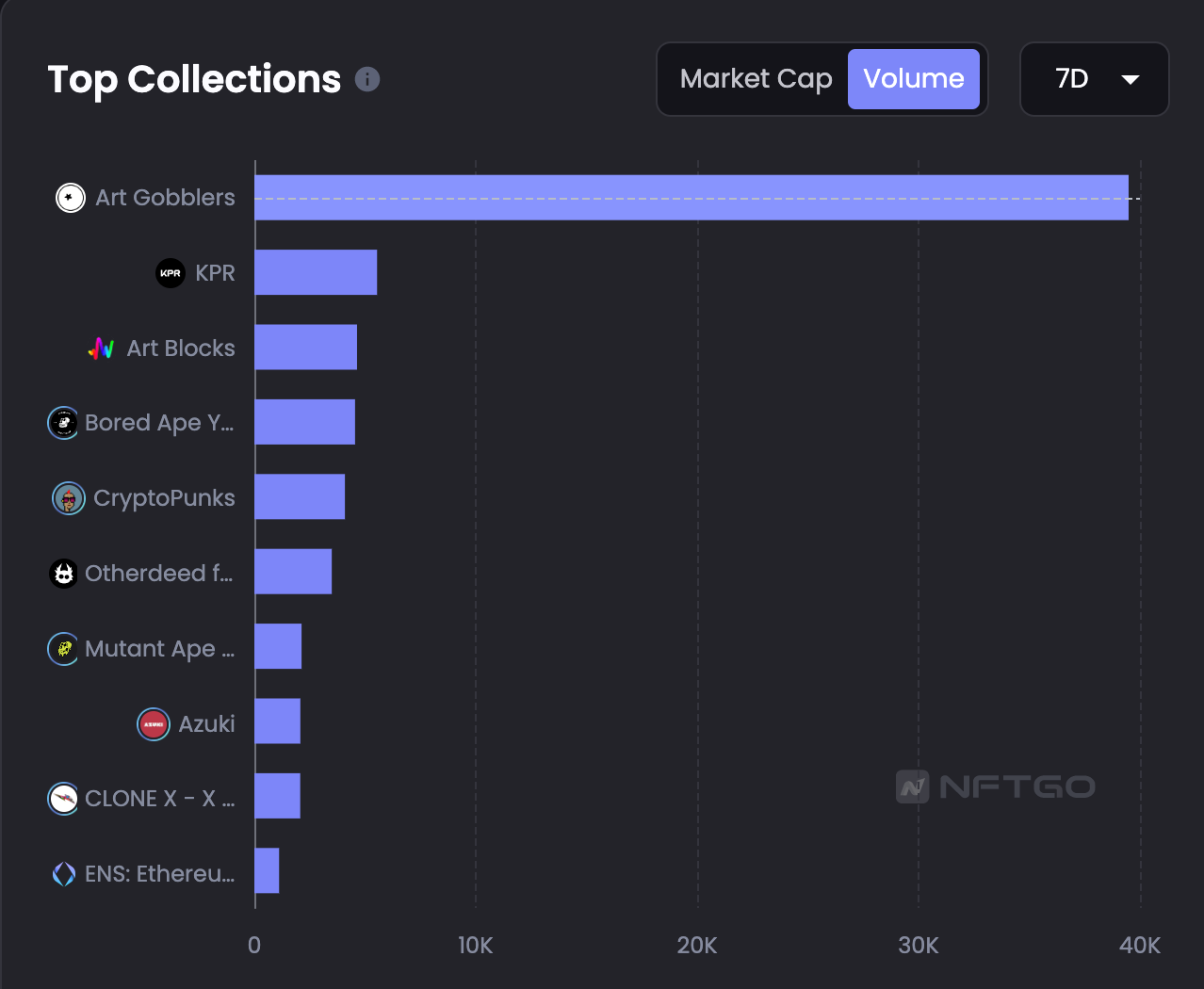This screenshot has width=1204, height=989.
Task: Click the CLONE X collection icon
Action: (63, 799)
